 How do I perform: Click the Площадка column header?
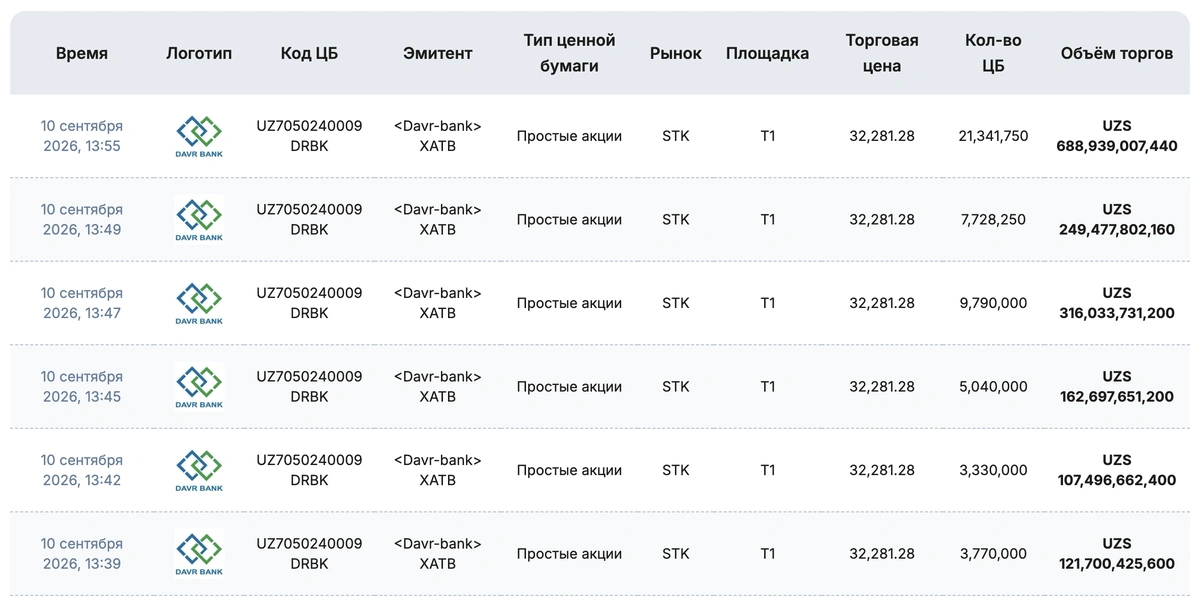768,54
